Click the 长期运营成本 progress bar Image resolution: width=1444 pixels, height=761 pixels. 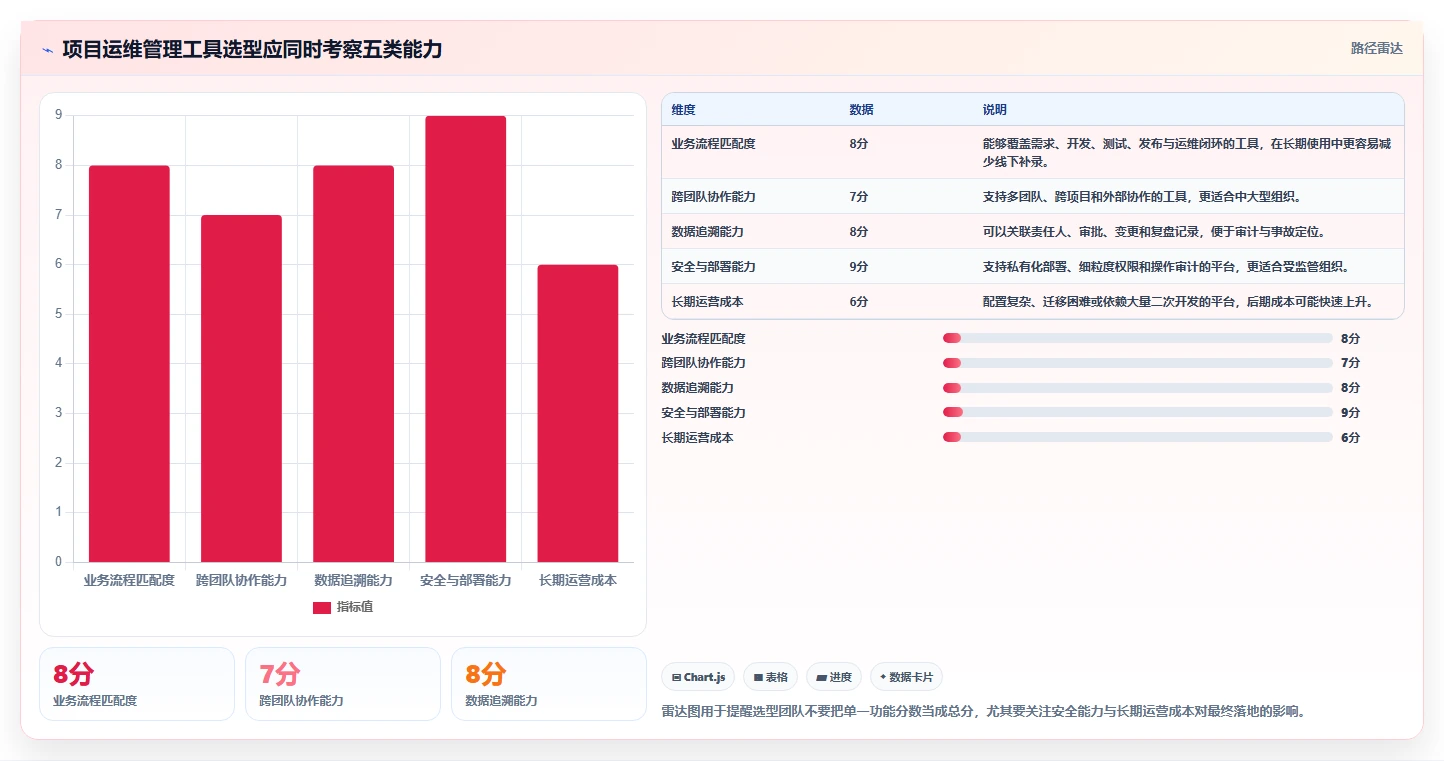1137,437
